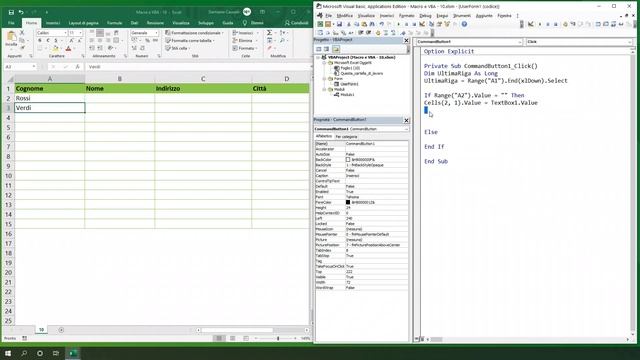Open Task View on the taskbar
Screen dimensions: 640x360
(x=56, y=353)
